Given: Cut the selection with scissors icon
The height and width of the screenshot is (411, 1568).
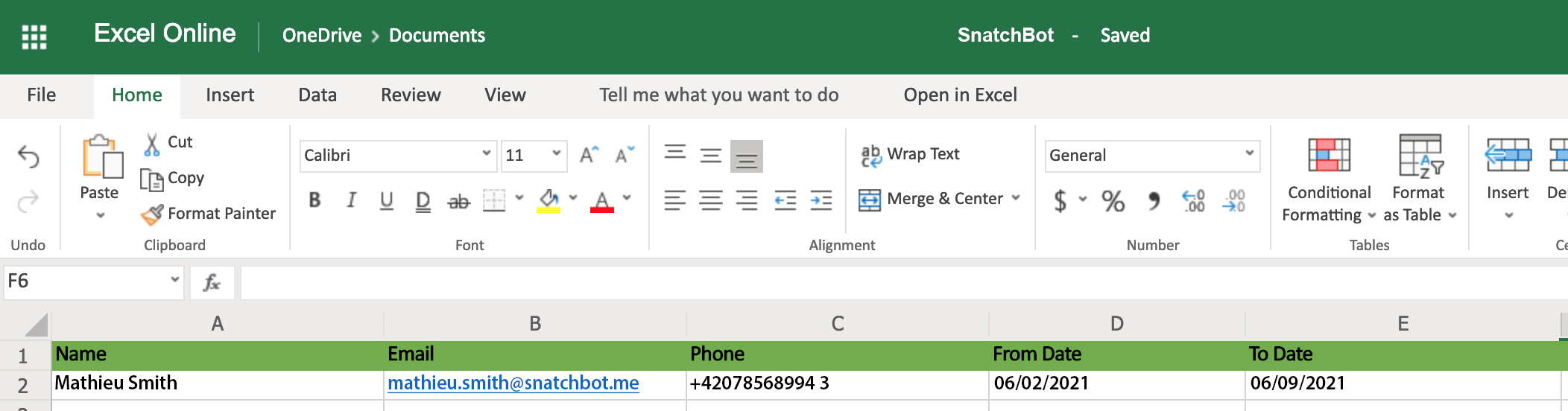Looking at the screenshot, I should click(x=152, y=144).
